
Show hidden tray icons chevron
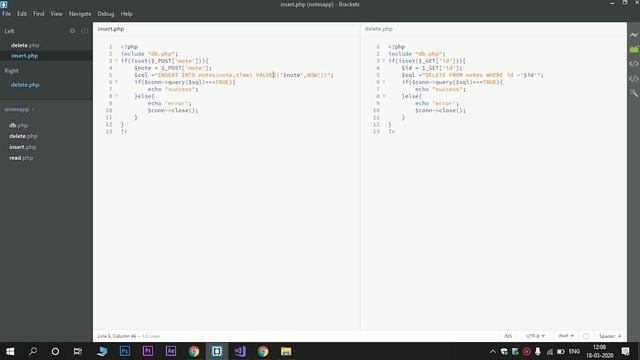click(x=493, y=351)
